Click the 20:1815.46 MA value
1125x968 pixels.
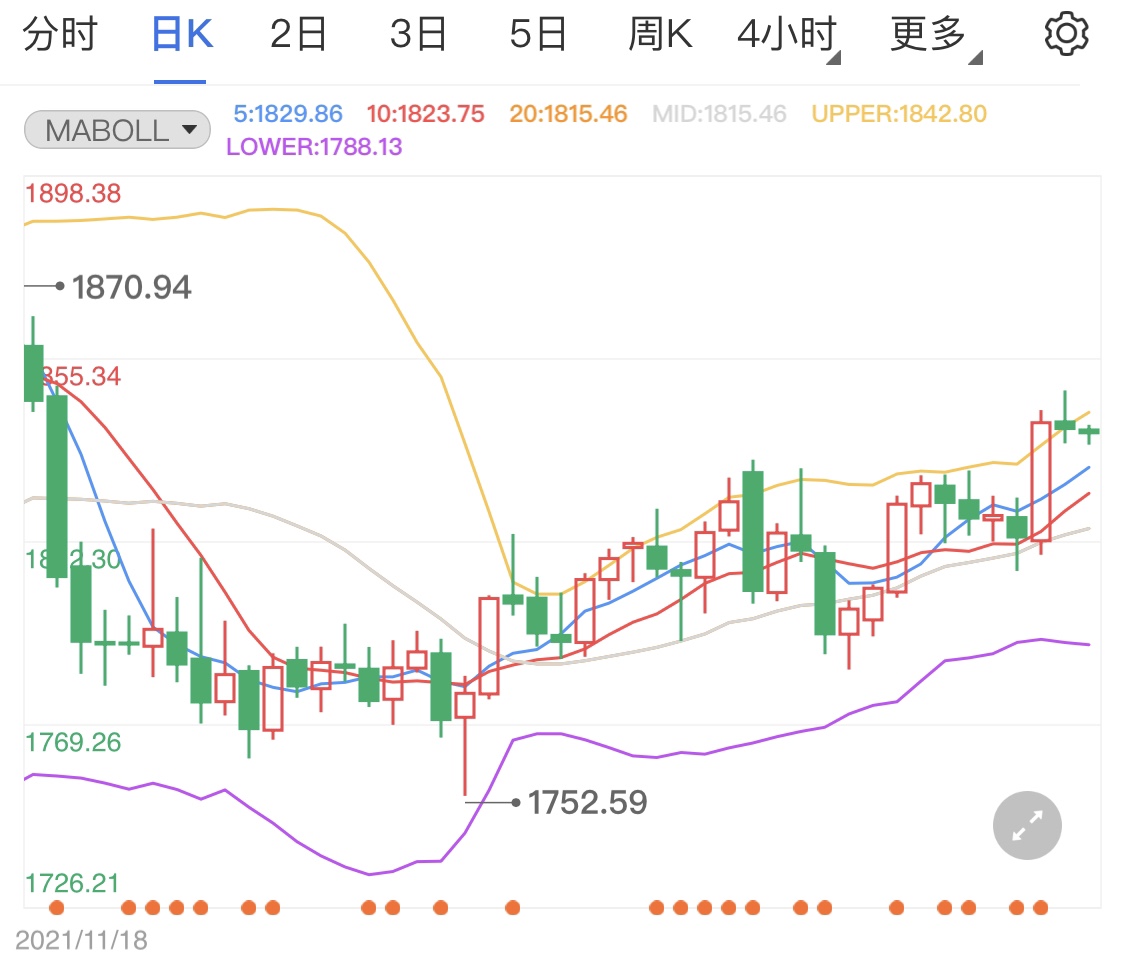[568, 113]
